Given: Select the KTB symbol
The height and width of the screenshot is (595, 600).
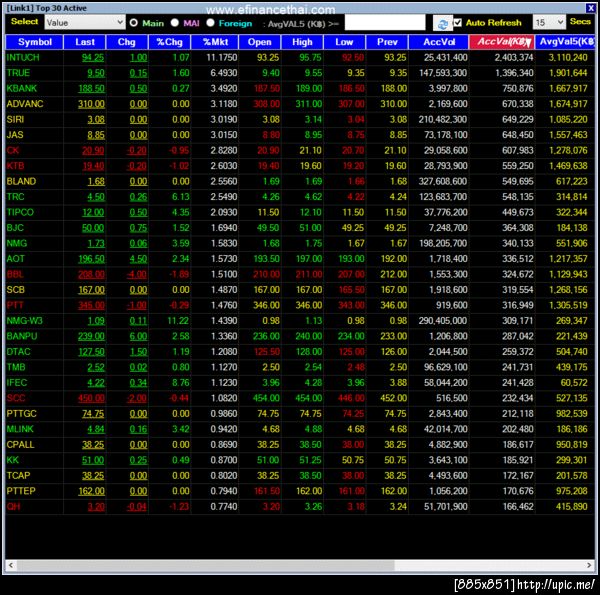Looking at the screenshot, I should click(15, 166).
